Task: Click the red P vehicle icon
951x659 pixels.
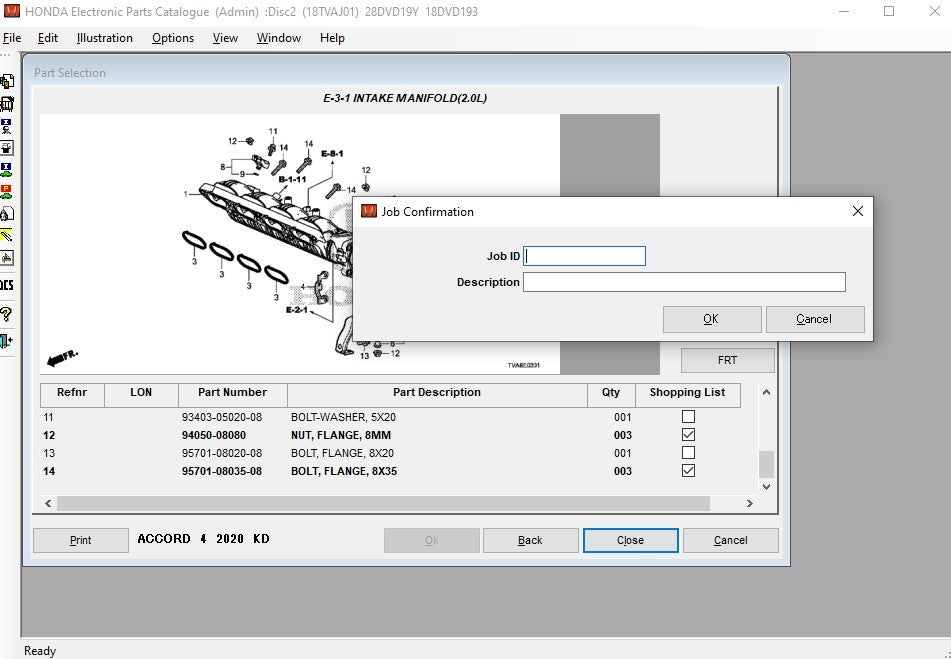Action: tap(7, 191)
